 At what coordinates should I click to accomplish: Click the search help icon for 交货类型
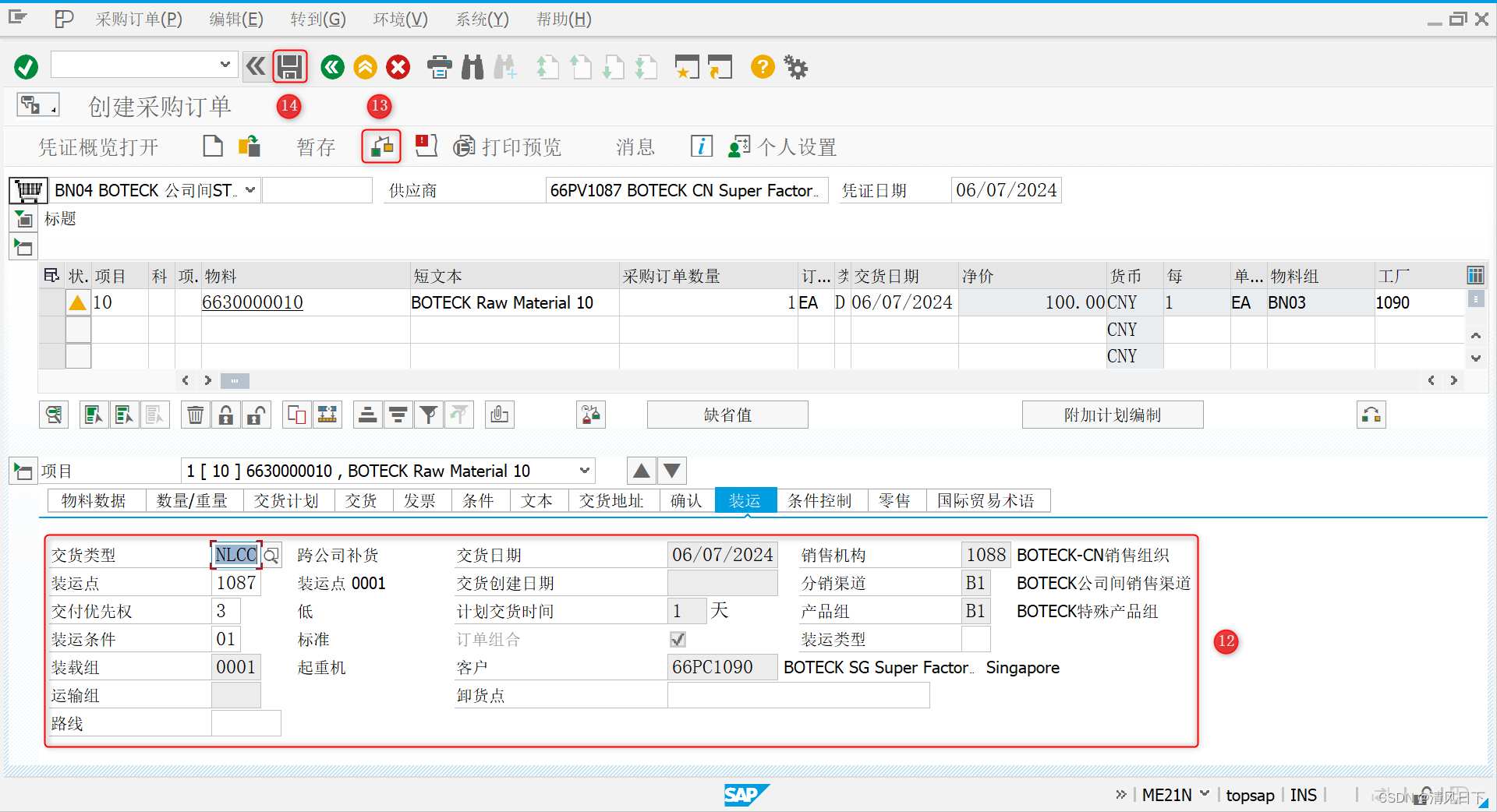[x=271, y=555]
